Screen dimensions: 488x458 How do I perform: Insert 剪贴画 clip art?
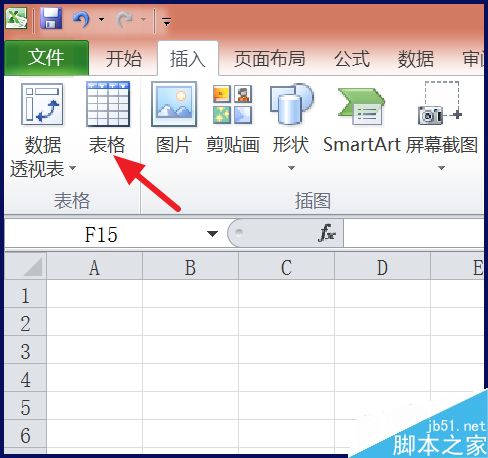click(x=233, y=118)
